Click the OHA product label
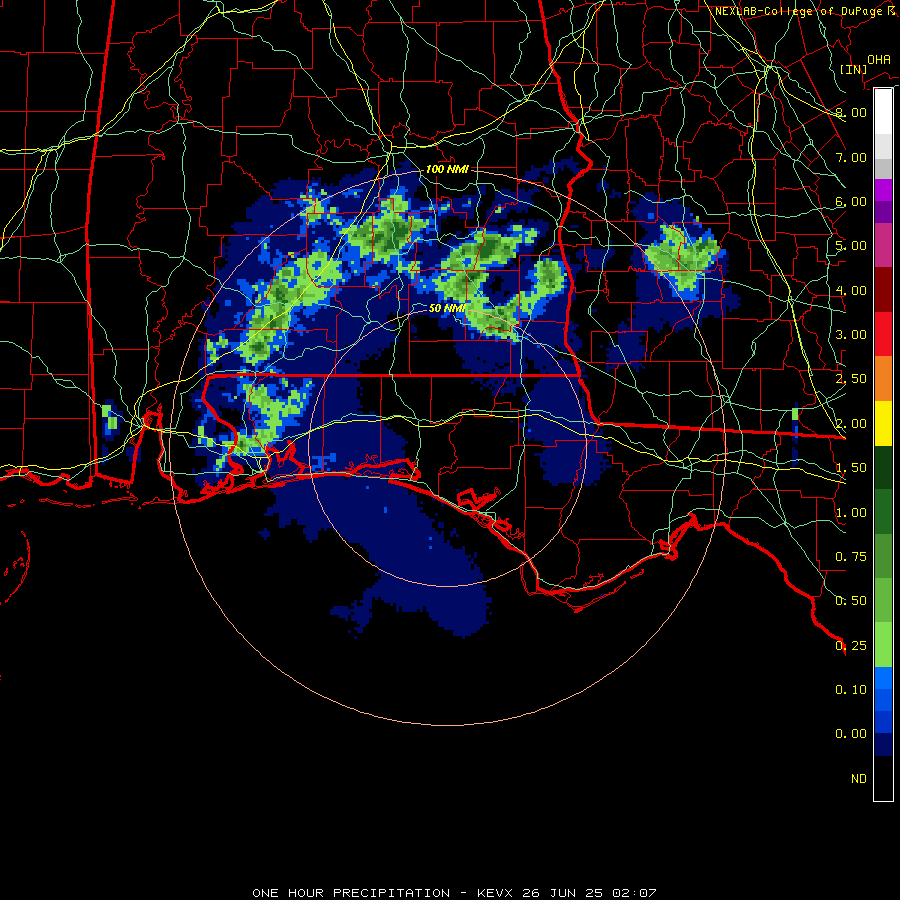Screen dimensions: 900x900 tap(879, 60)
